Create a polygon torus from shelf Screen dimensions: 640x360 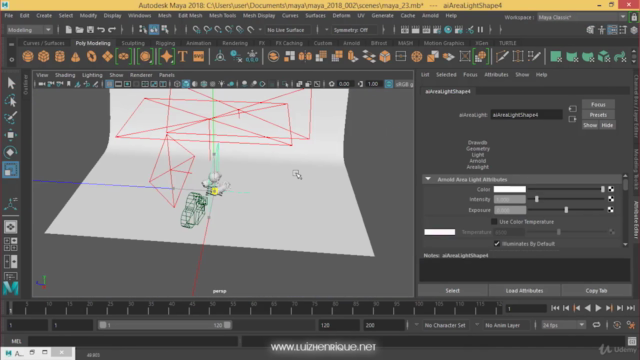pos(91,56)
